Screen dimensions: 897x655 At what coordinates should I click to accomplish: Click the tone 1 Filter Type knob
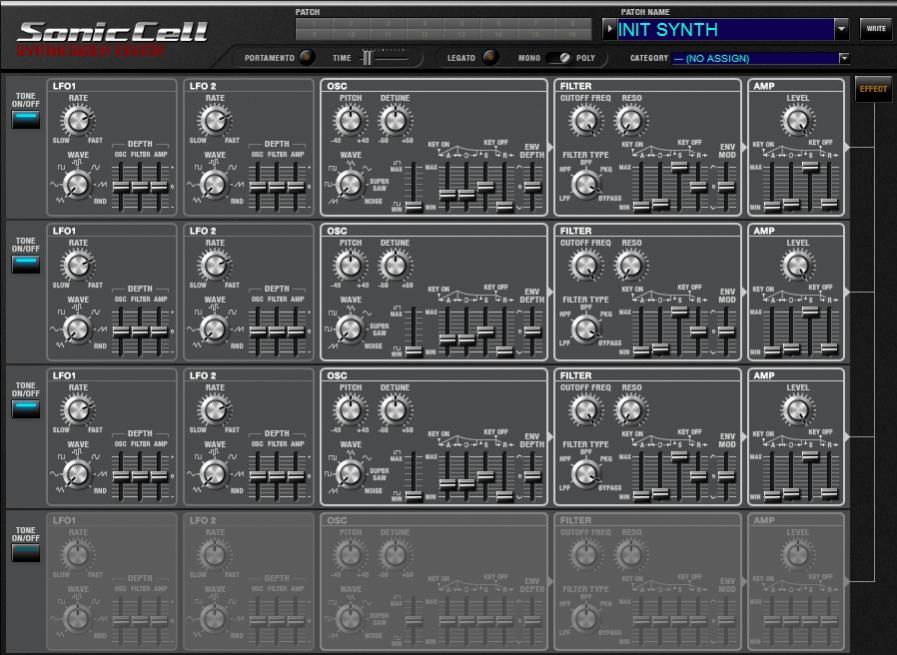click(x=585, y=184)
